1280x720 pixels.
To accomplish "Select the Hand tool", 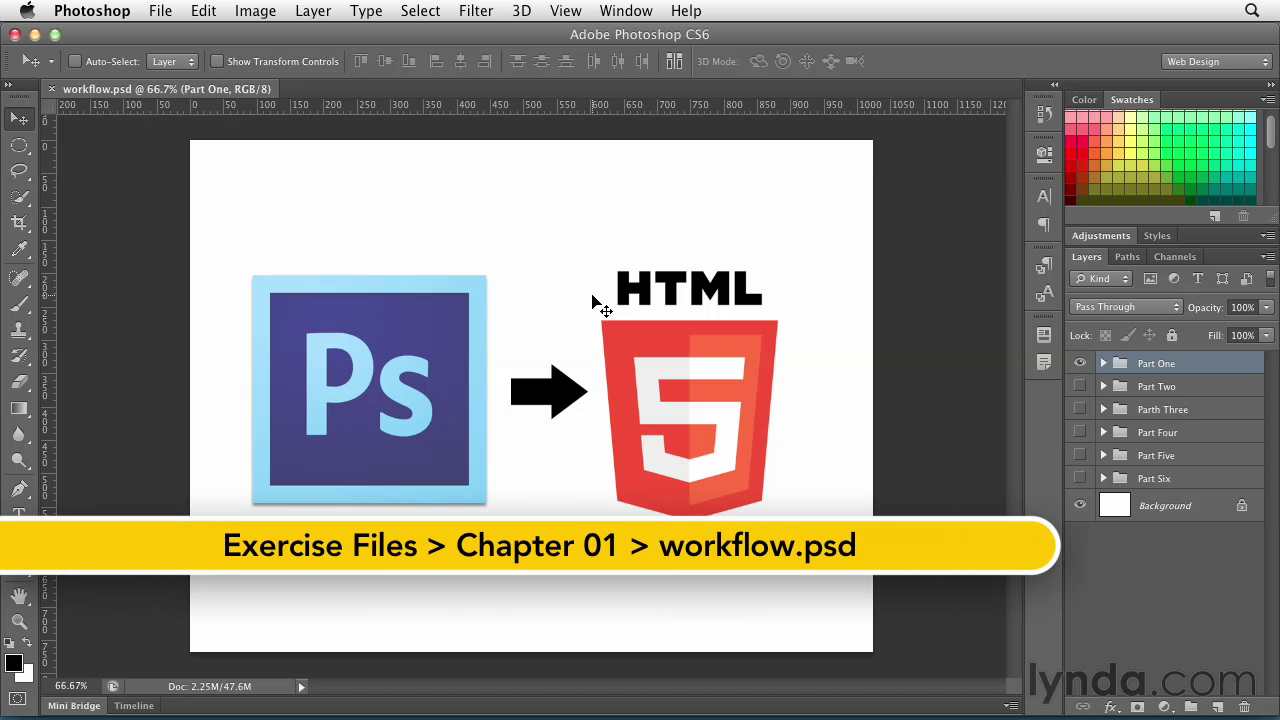I will click(x=19, y=596).
